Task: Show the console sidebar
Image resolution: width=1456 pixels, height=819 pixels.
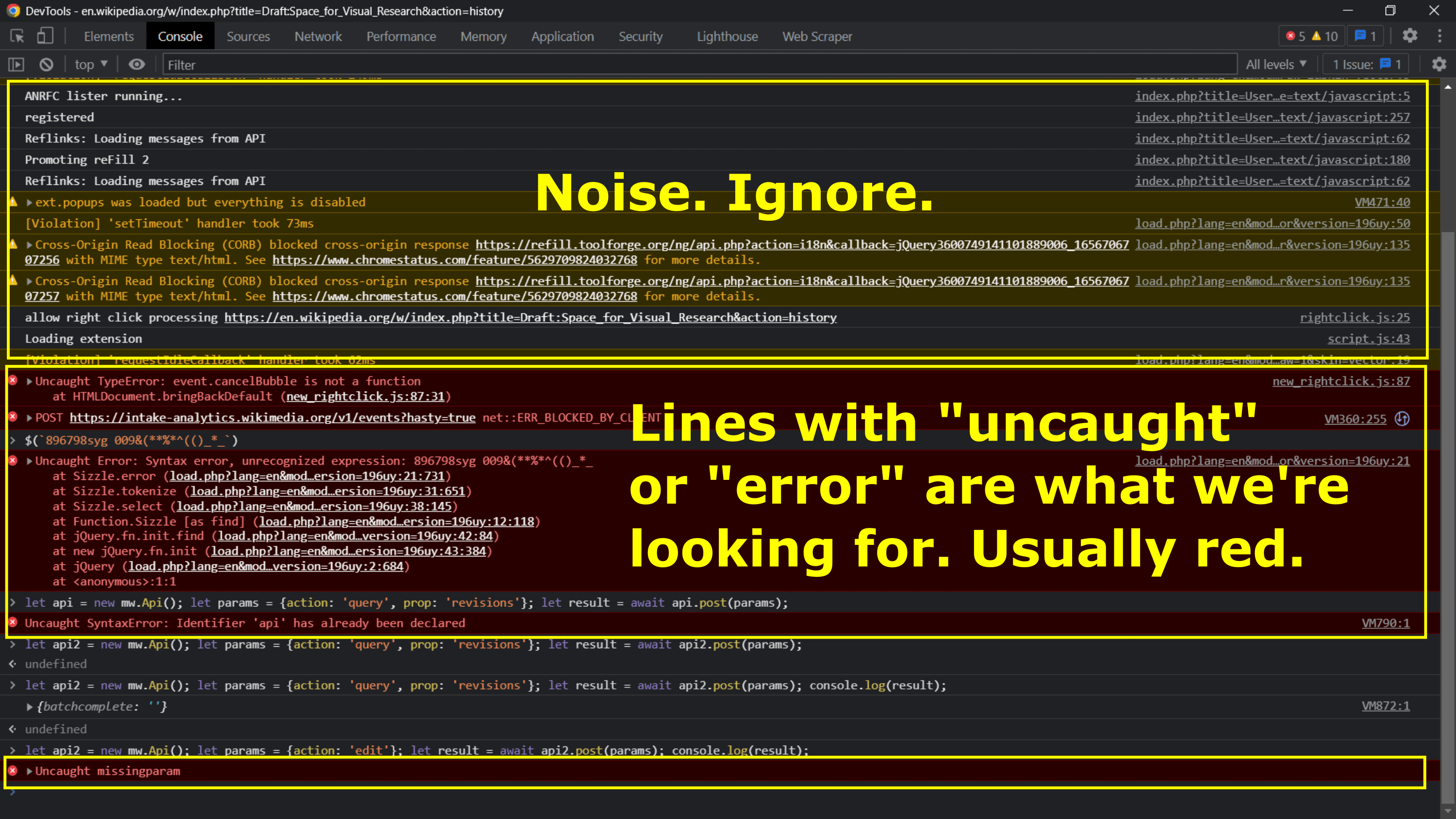Action: 16,65
